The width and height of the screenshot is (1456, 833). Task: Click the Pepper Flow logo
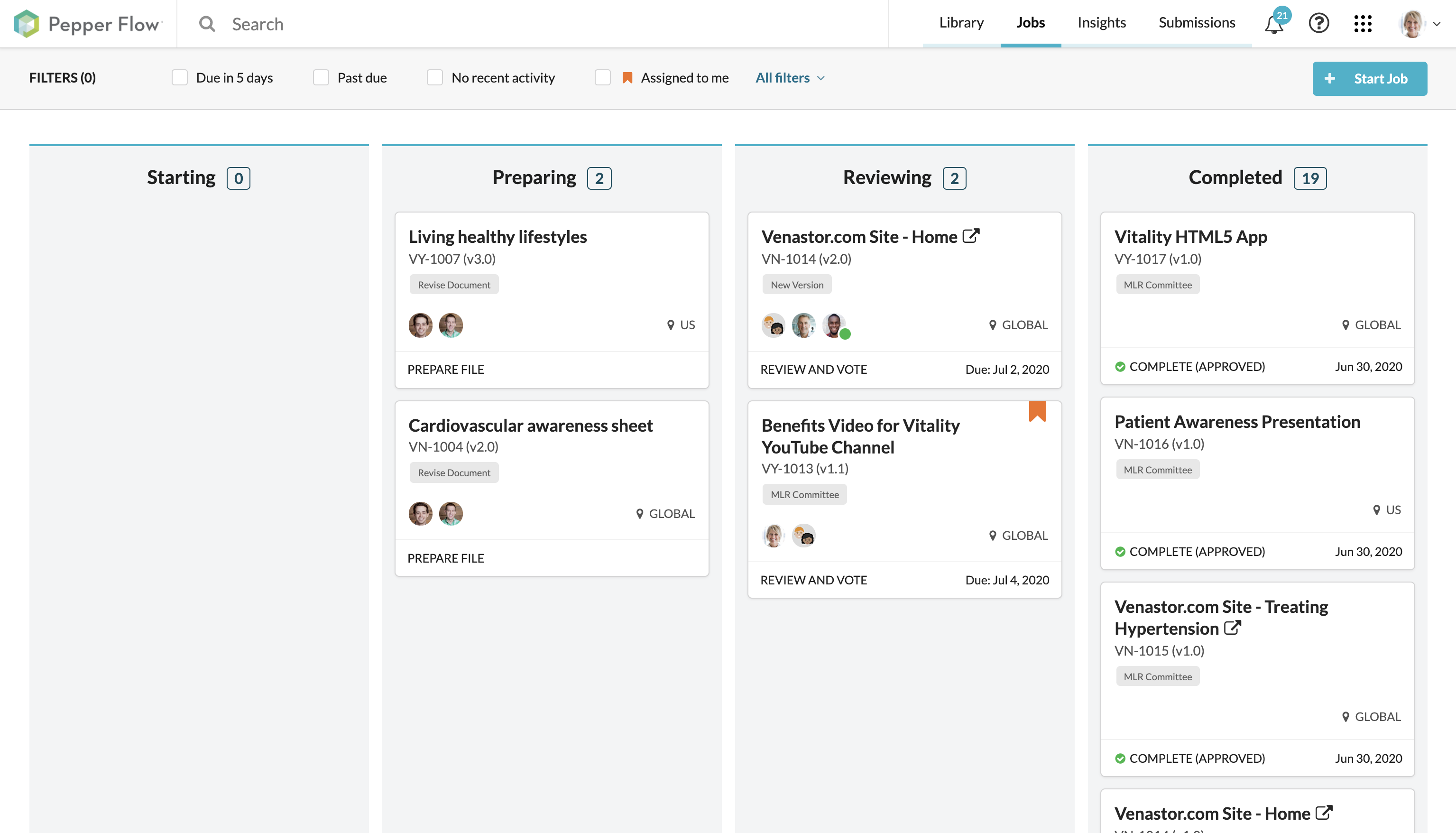point(89,23)
